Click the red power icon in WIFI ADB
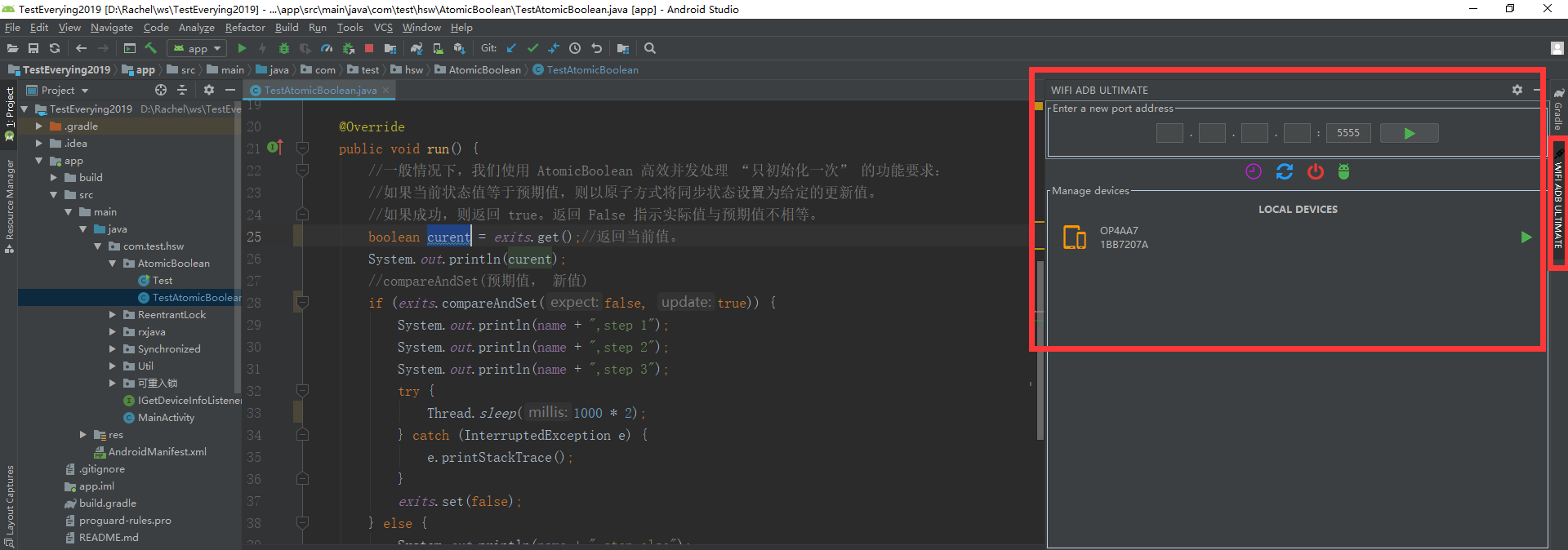Screen dimensions: 1568x550 tap(1316, 171)
